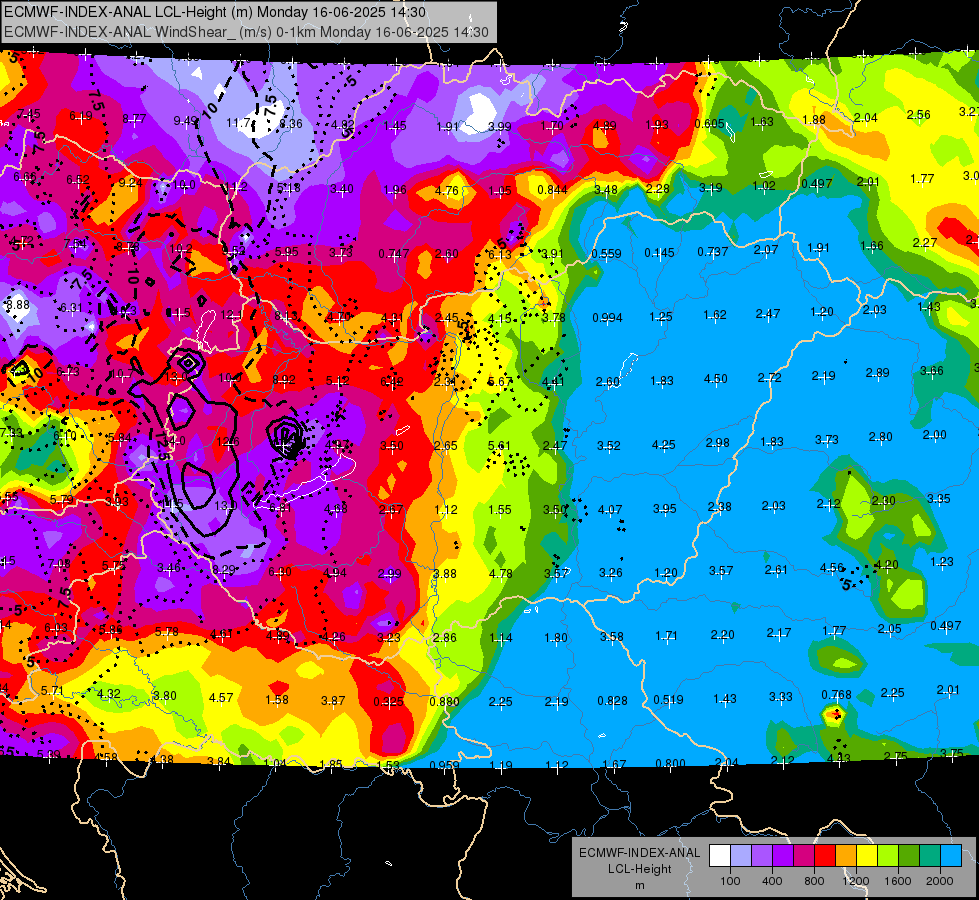The width and height of the screenshot is (979, 900).
Task: Click the wind shear value '3.33'
Action: coord(780,696)
